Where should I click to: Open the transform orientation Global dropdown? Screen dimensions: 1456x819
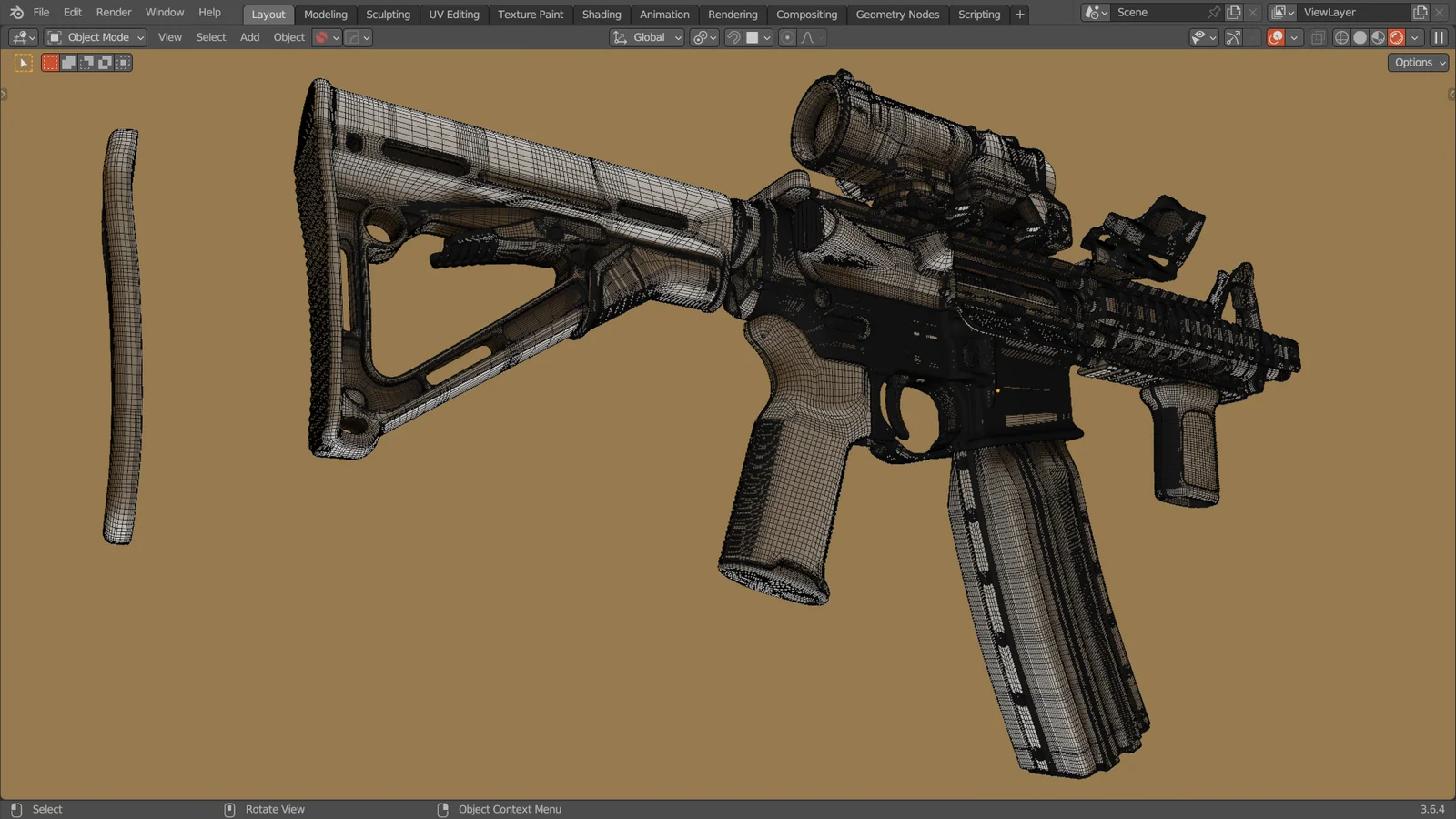pyautogui.click(x=646, y=37)
